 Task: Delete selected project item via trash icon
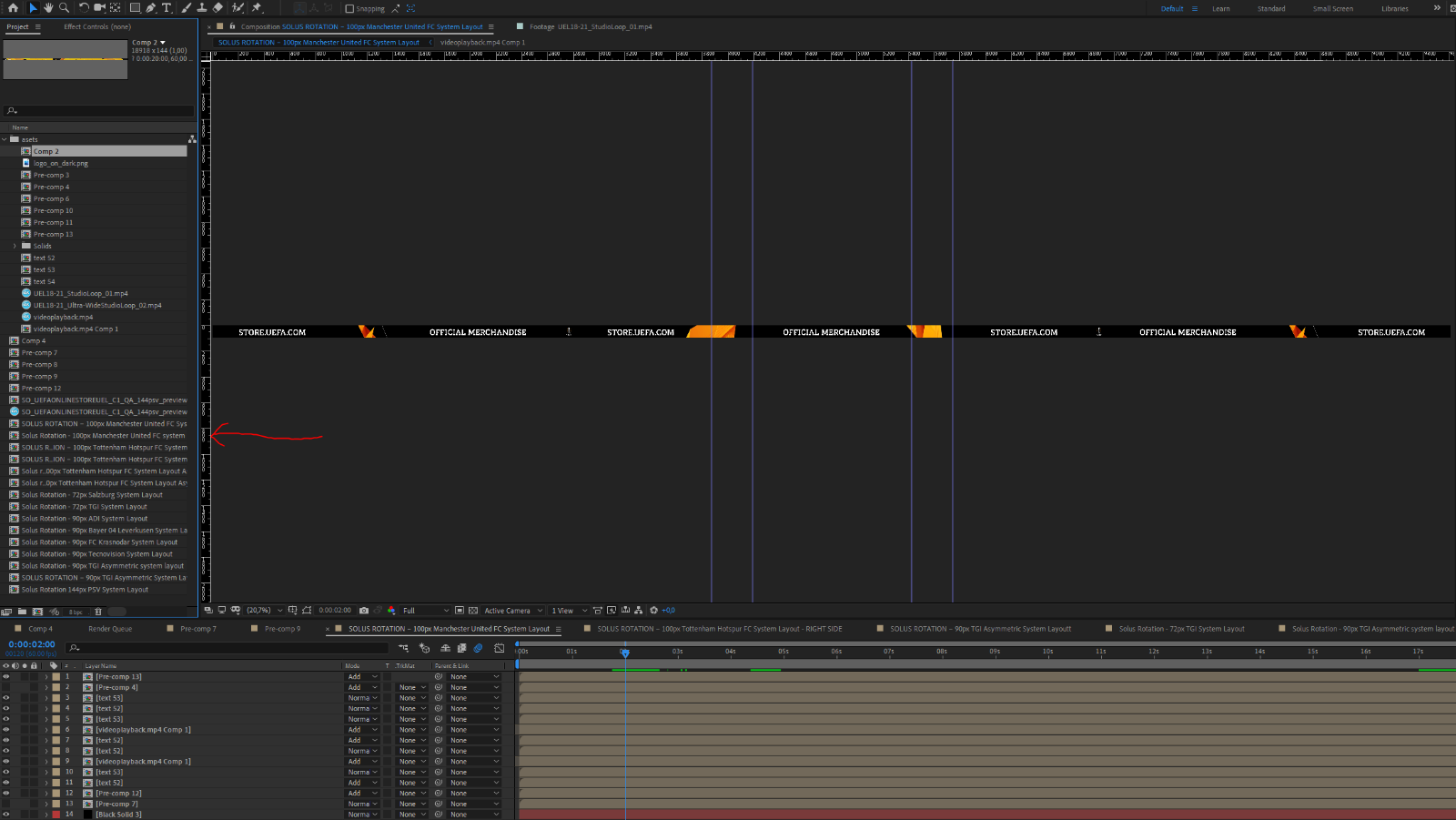point(98,612)
